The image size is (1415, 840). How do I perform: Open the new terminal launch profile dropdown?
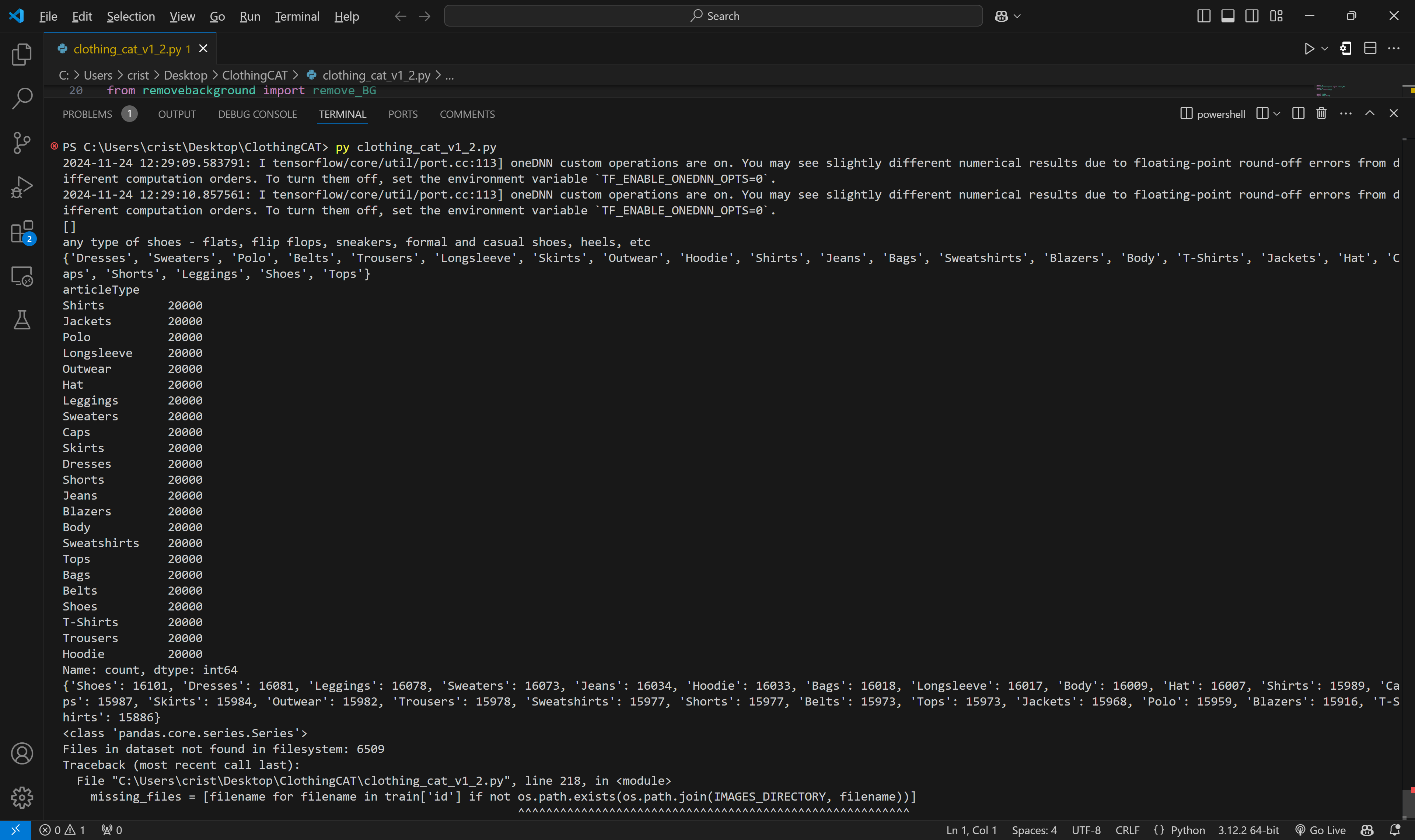click(1276, 114)
